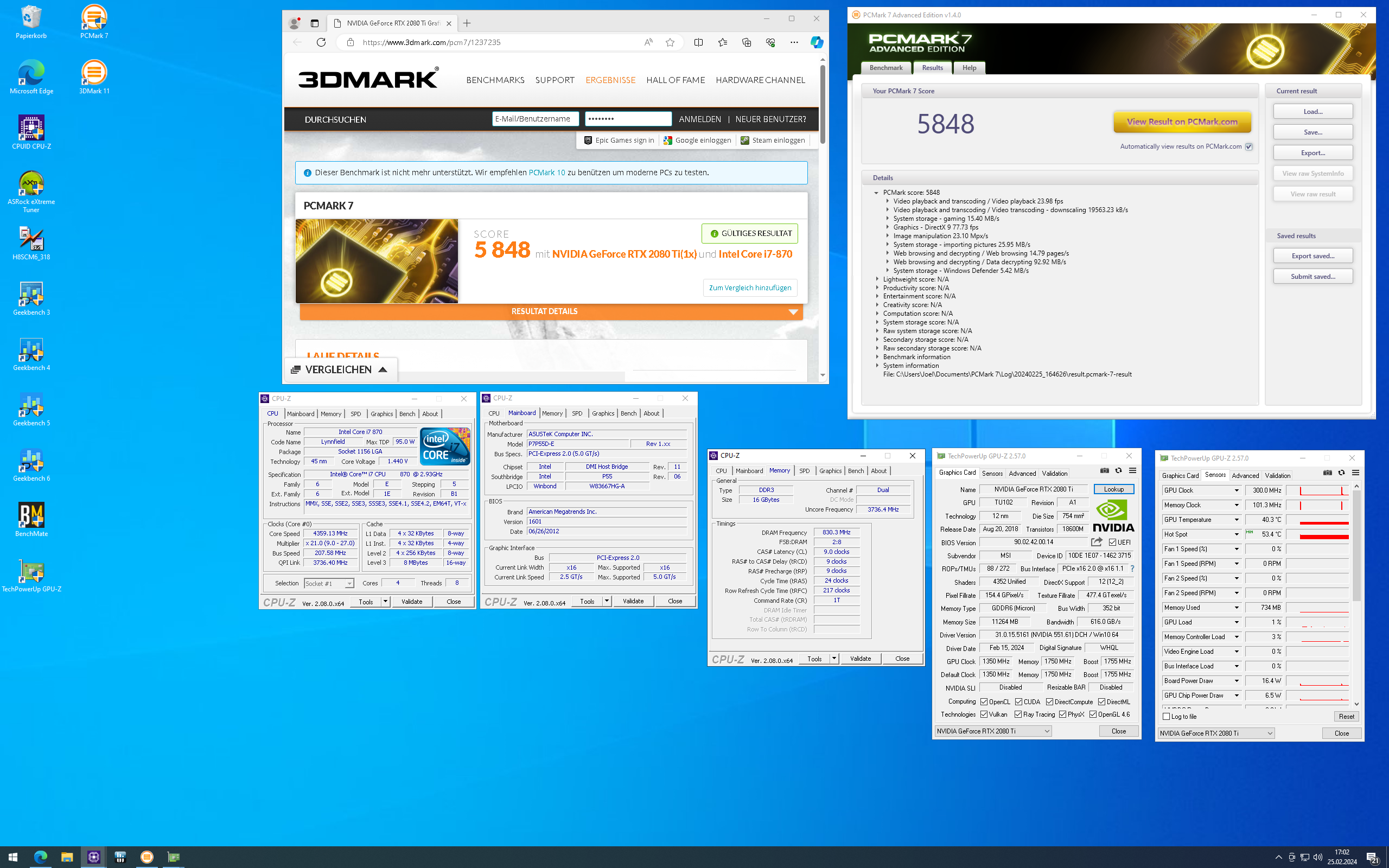
Task: Refresh the GPU-Z Graphics Card window
Action: 1118,471
